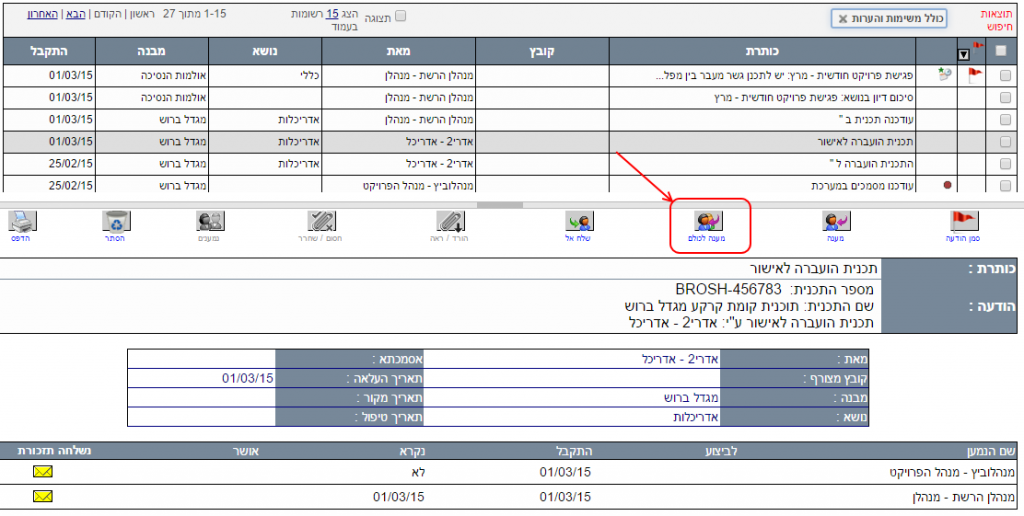Toggle the select-all checkbox in table header
This screenshot has height=516, width=1024.
[x=1004, y=51]
